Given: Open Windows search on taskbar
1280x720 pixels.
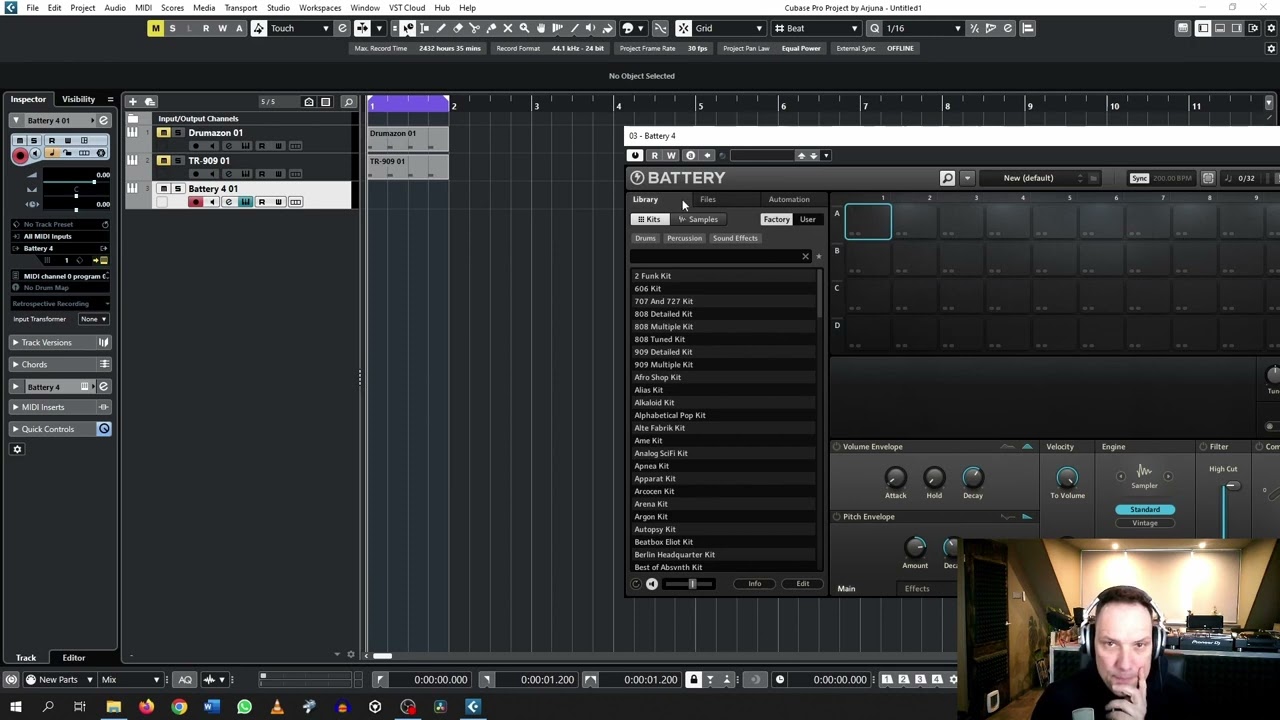Looking at the screenshot, I should pyautogui.click(x=47, y=707).
